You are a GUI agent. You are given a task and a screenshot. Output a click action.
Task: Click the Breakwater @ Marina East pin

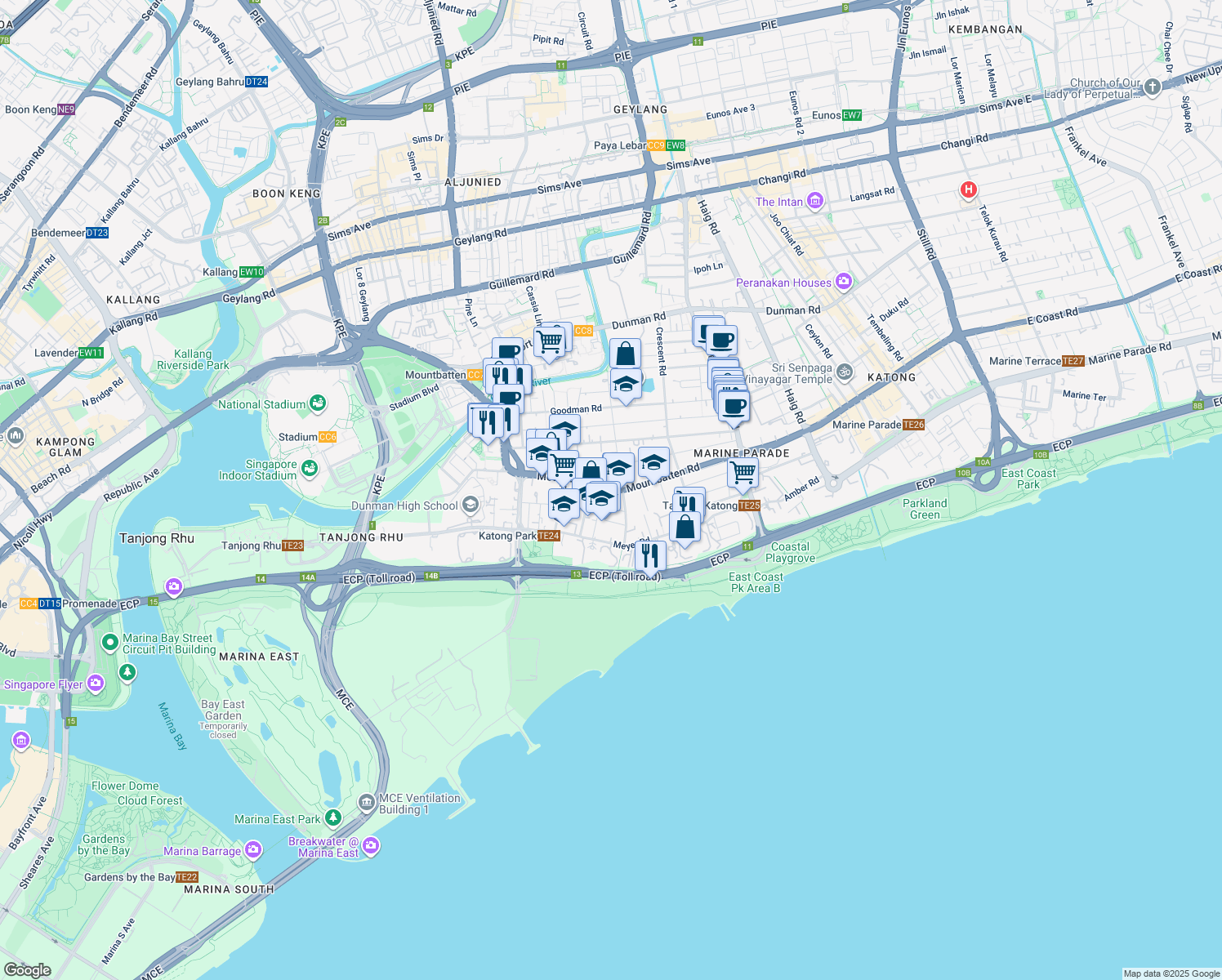(371, 845)
